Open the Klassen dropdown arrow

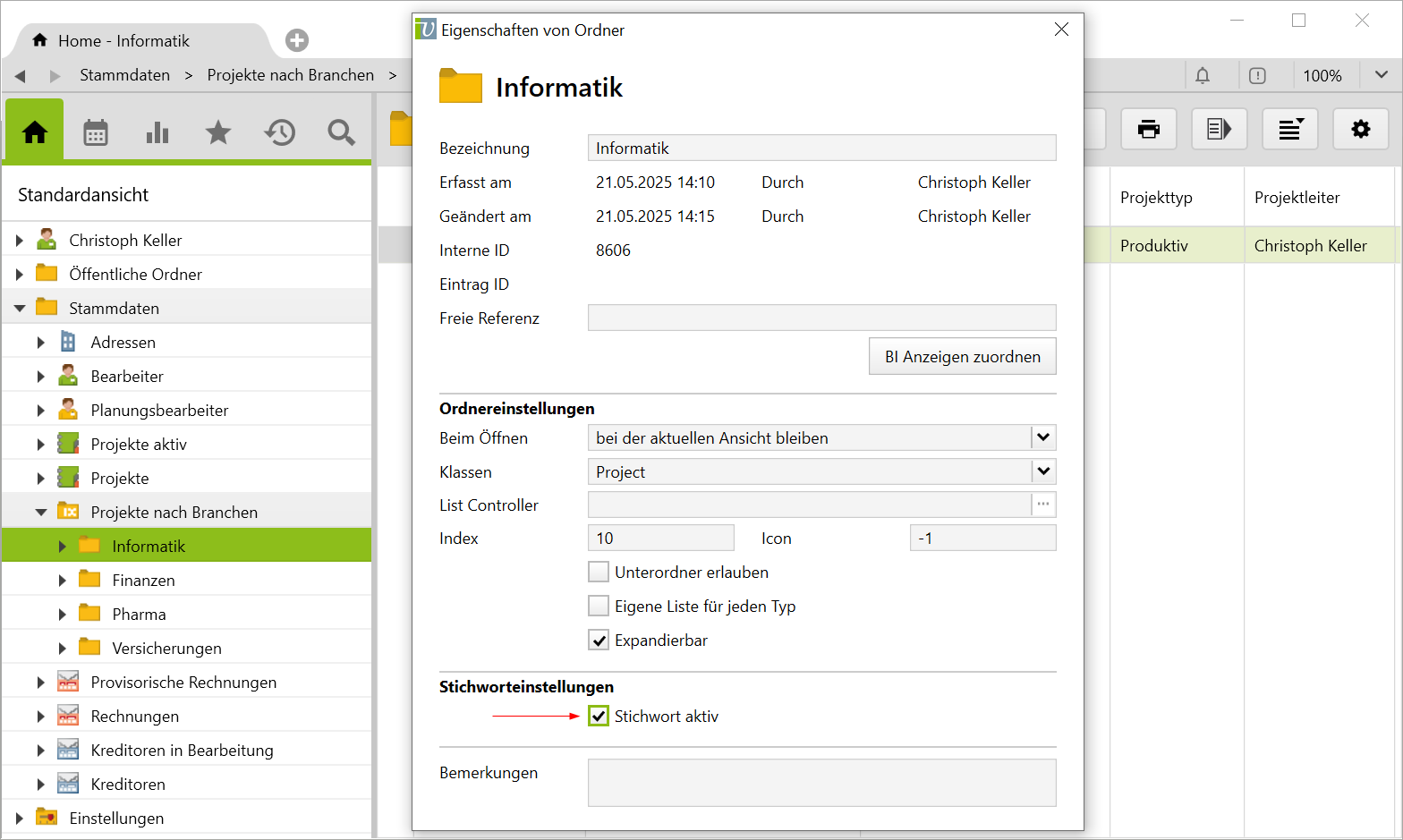point(1043,471)
